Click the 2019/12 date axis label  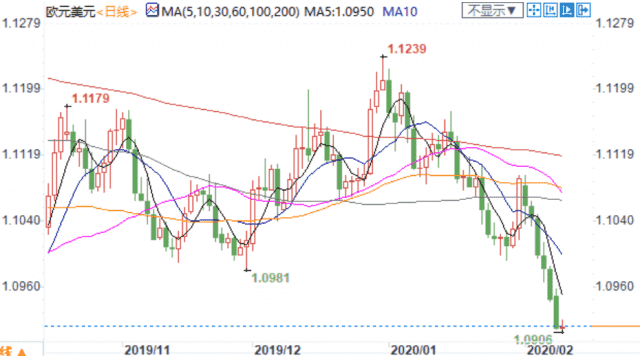277,350
